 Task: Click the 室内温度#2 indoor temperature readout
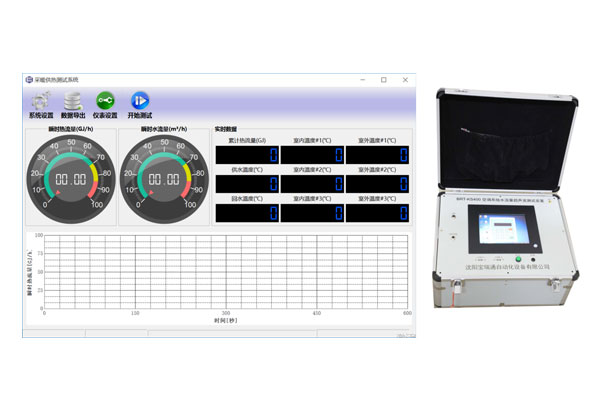point(313,184)
